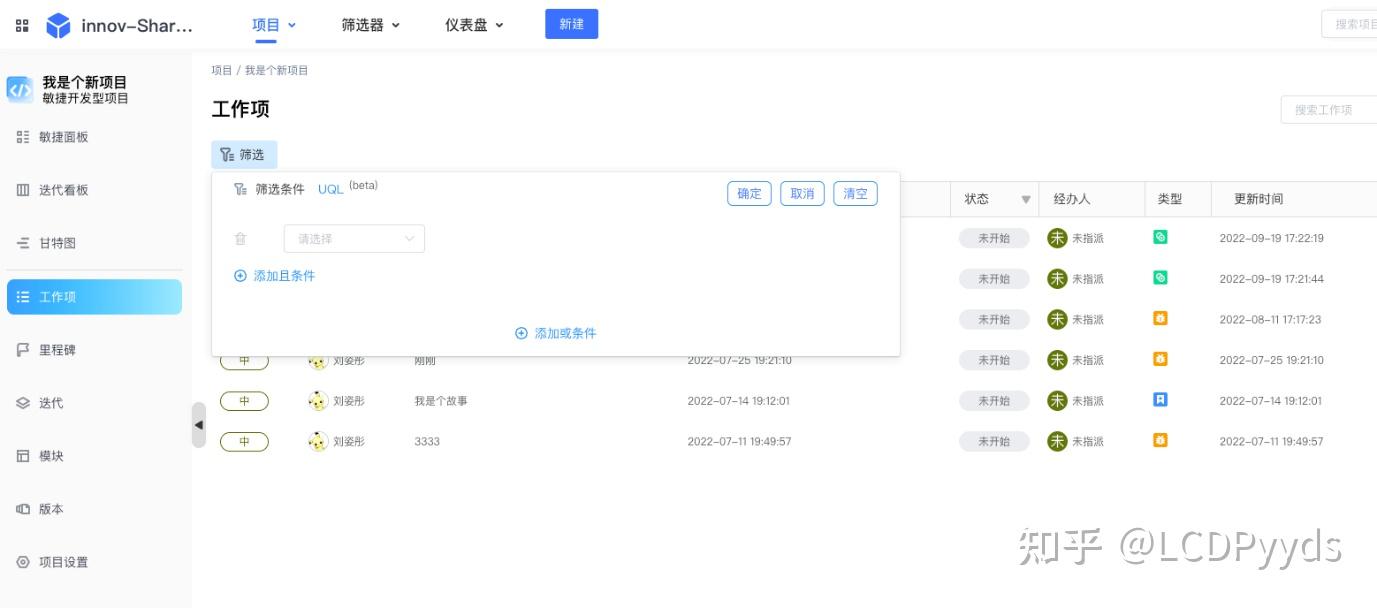
Task: Click the 经办人 column header
Action: tap(1072, 199)
